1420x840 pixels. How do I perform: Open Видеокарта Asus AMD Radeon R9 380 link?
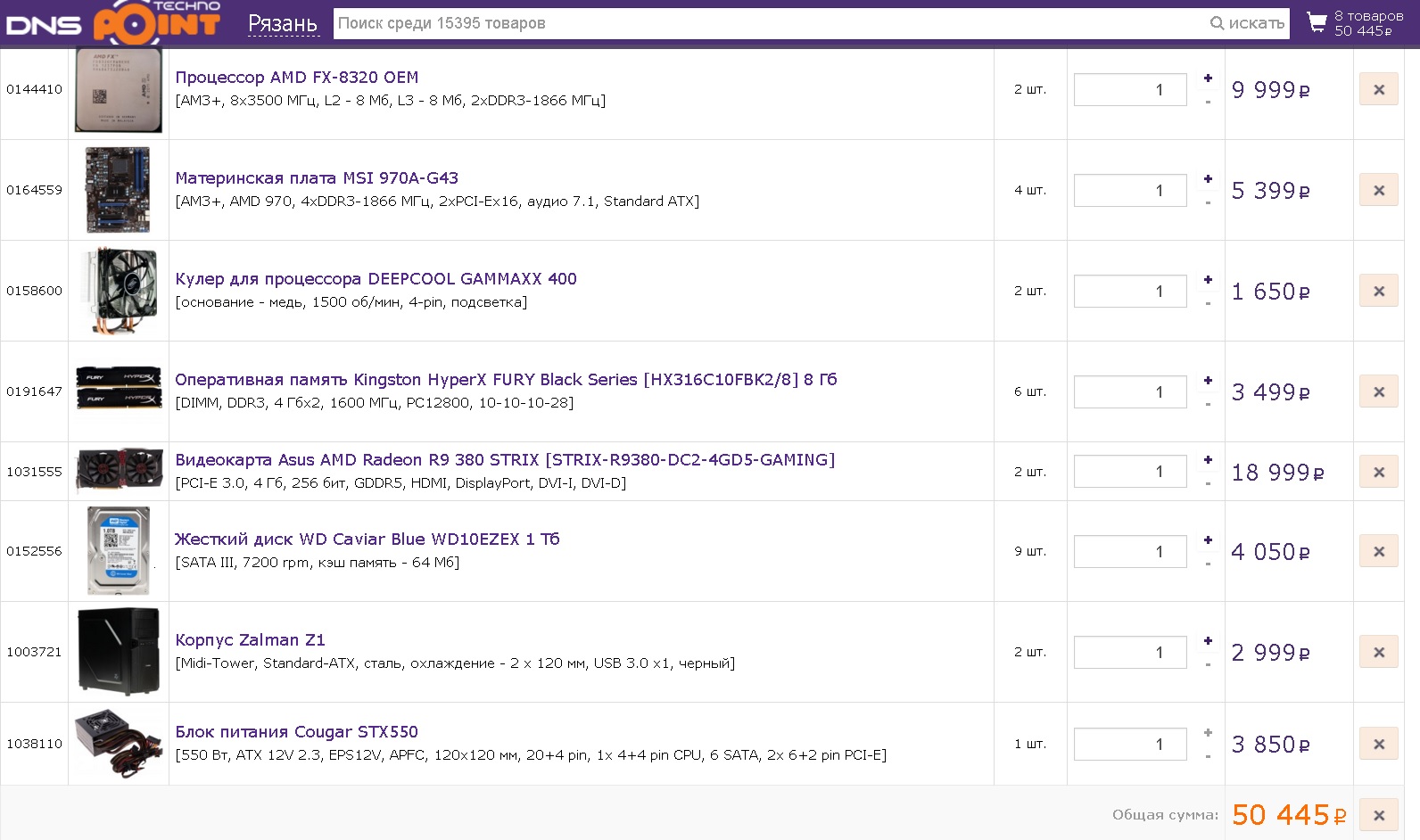505,460
